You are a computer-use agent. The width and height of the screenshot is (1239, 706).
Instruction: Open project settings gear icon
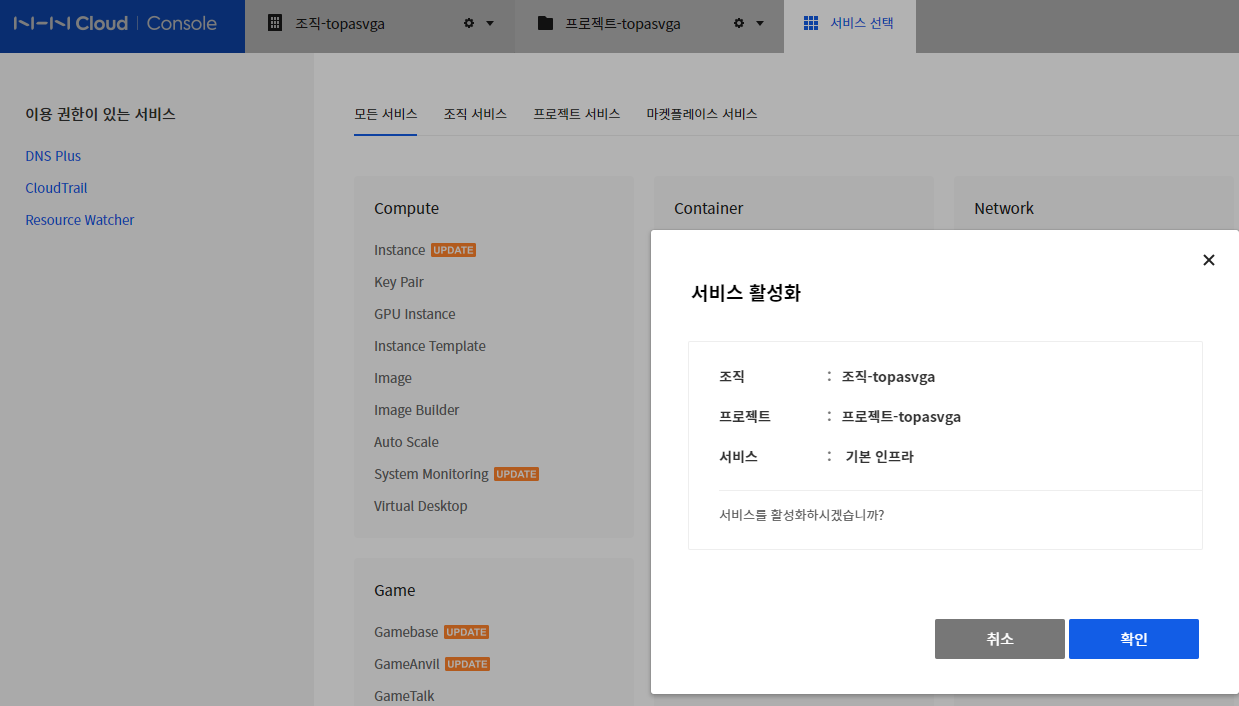click(739, 23)
